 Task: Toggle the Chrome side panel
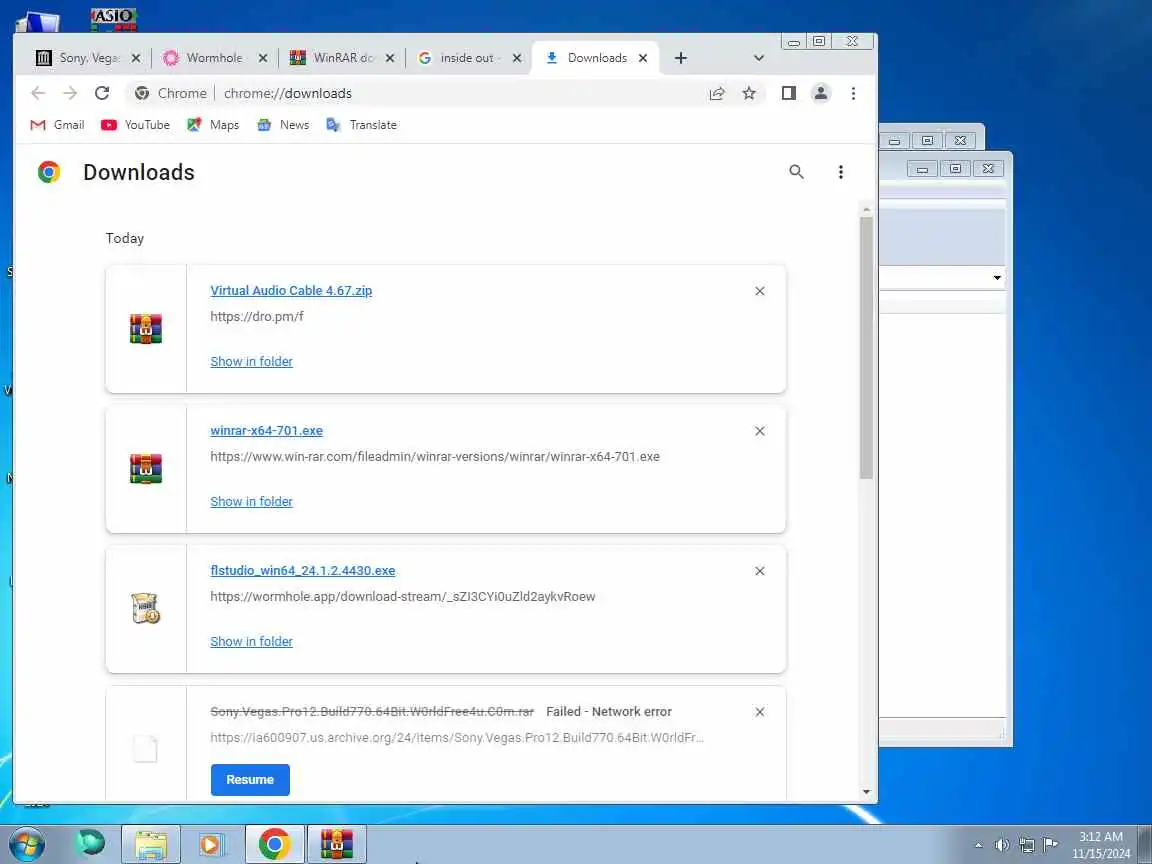point(789,93)
